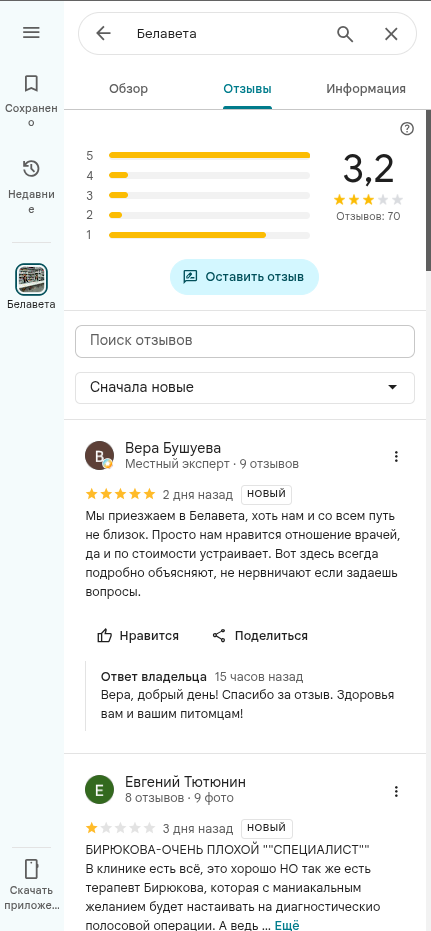Open the Recents history sidebar item
The image size is (431, 931).
31,186
